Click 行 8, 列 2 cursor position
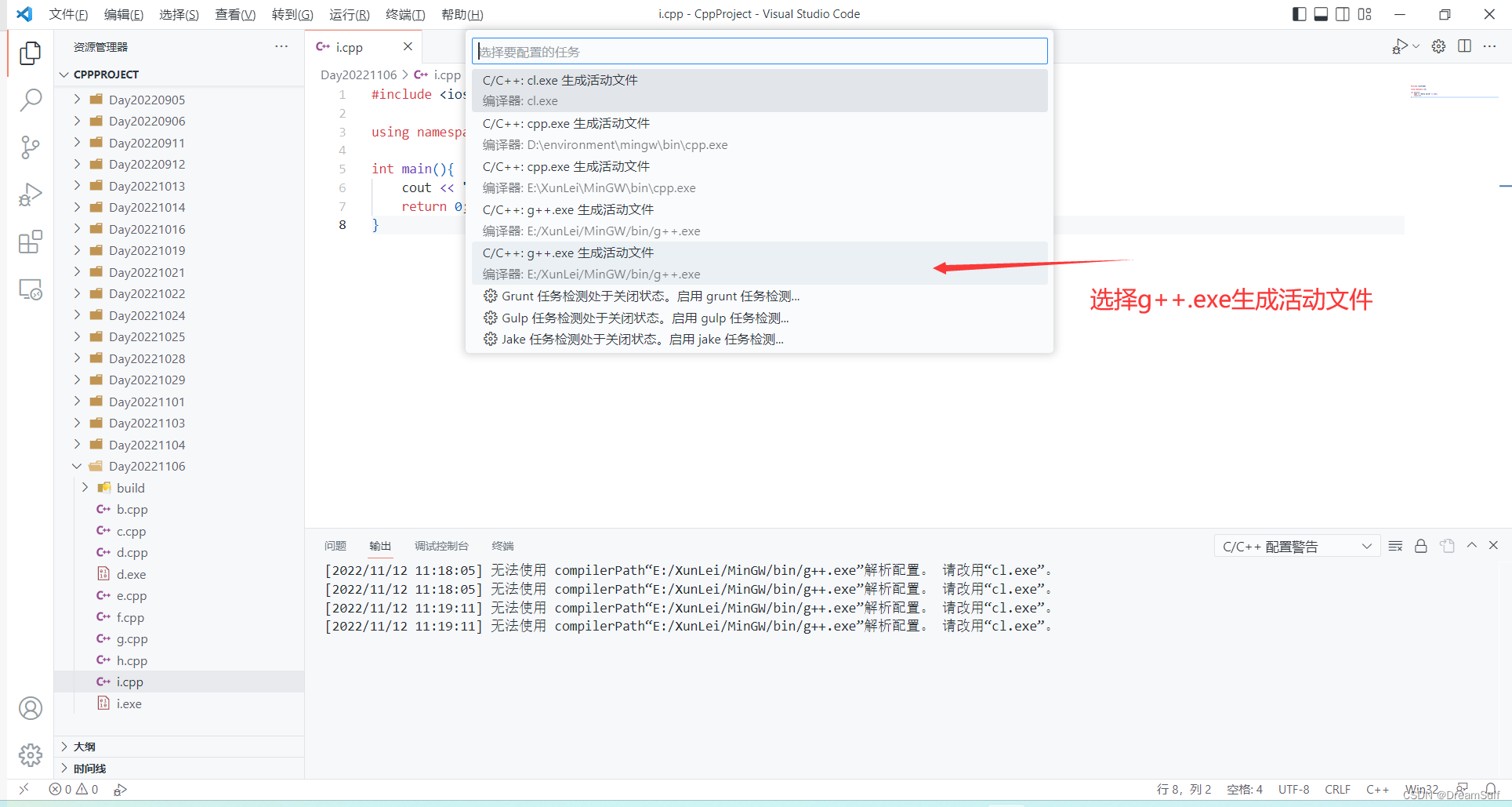Screen dimensions: 1512x807 point(1184,789)
